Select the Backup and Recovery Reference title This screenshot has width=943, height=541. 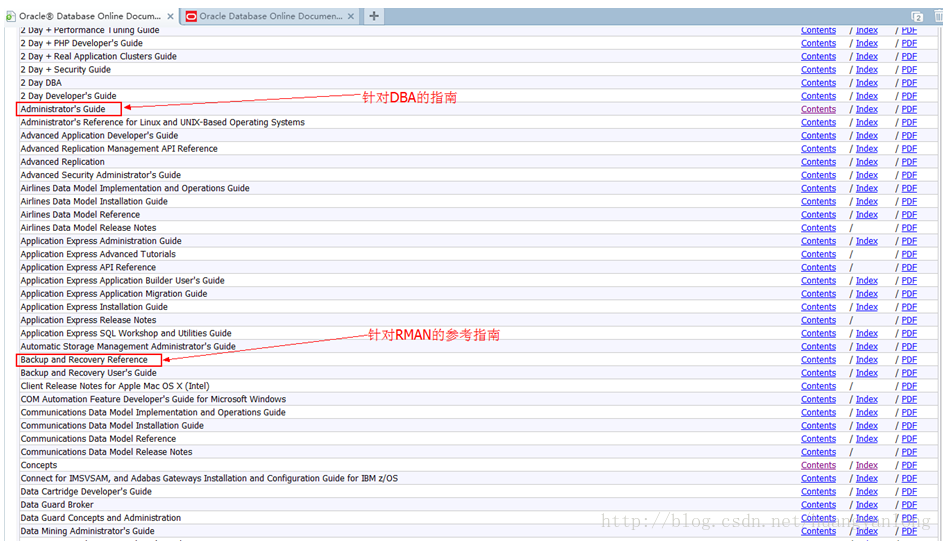[x=84, y=359]
